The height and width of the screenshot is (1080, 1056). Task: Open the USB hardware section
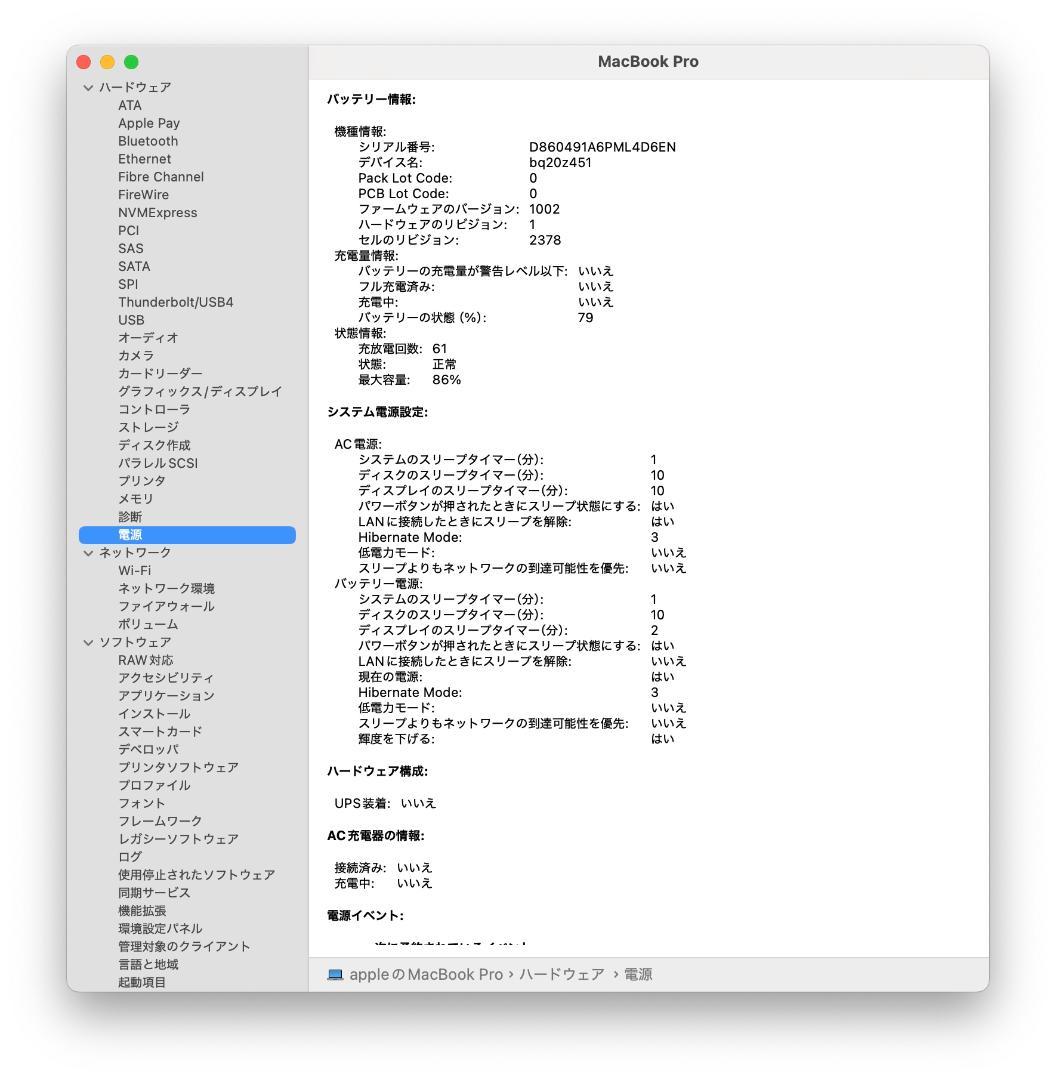[x=130, y=319]
